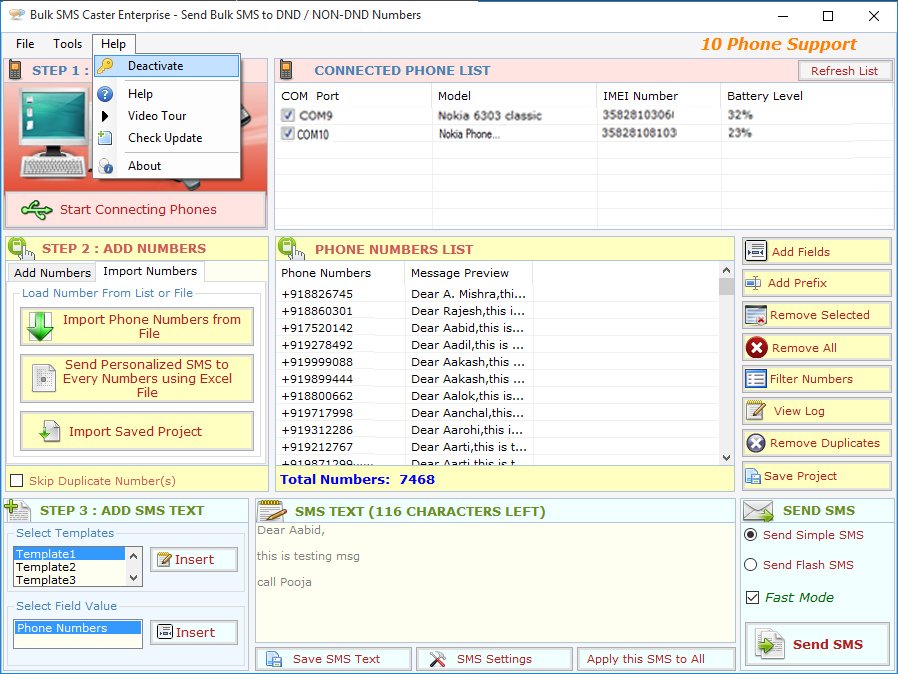Image resolution: width=898 pixels, height=674 pixels.
Task: Choose About from the Help menu
Action: (167, 166)
